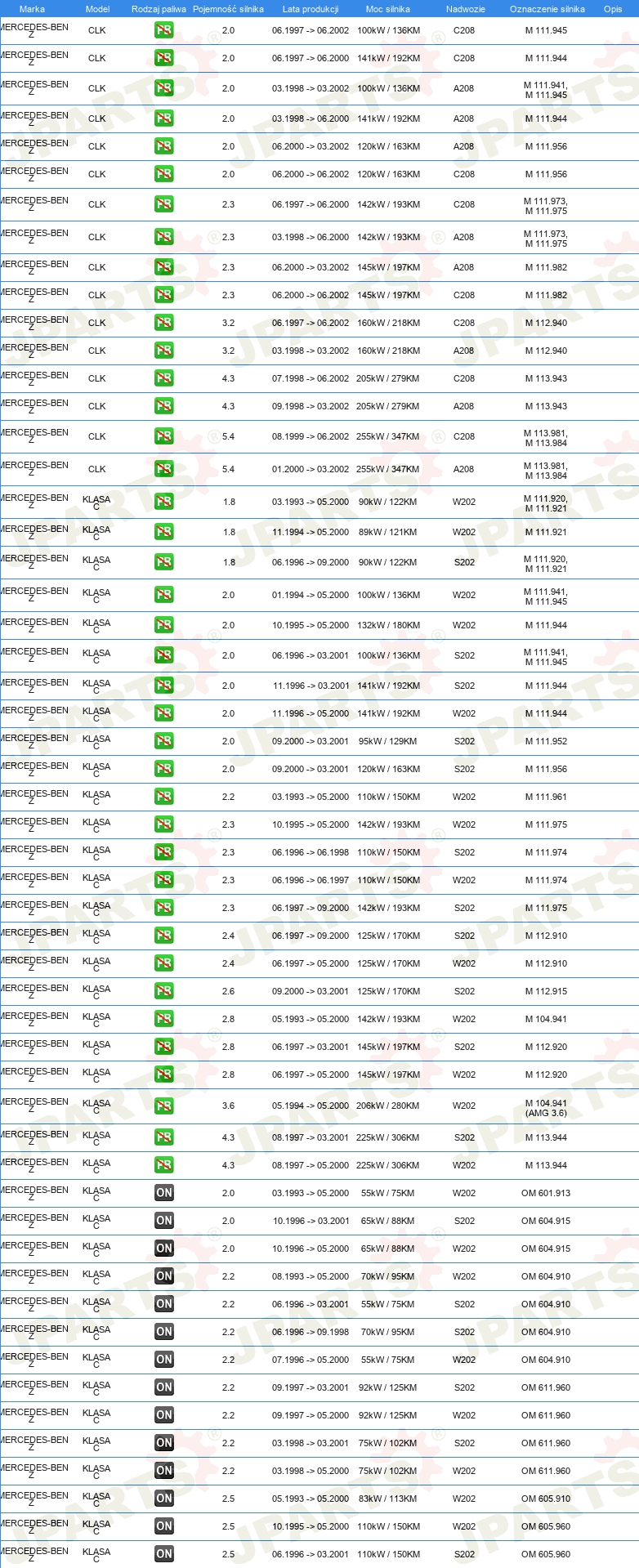Click petrol icon in Klasa C 89kW/121KM row
Screen dimensions: 639x1568
pos(164,532)
